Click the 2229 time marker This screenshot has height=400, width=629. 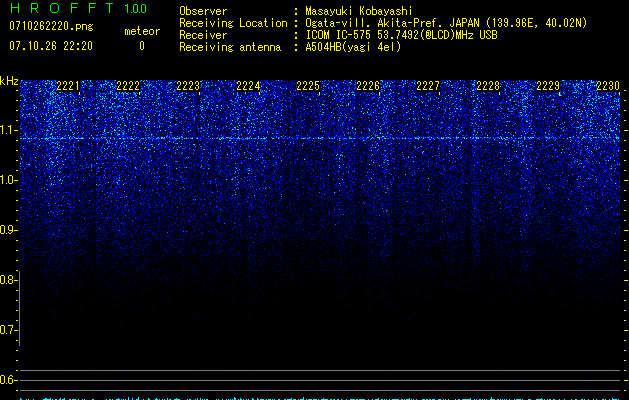pyautogui.click(x=548, y=86)
